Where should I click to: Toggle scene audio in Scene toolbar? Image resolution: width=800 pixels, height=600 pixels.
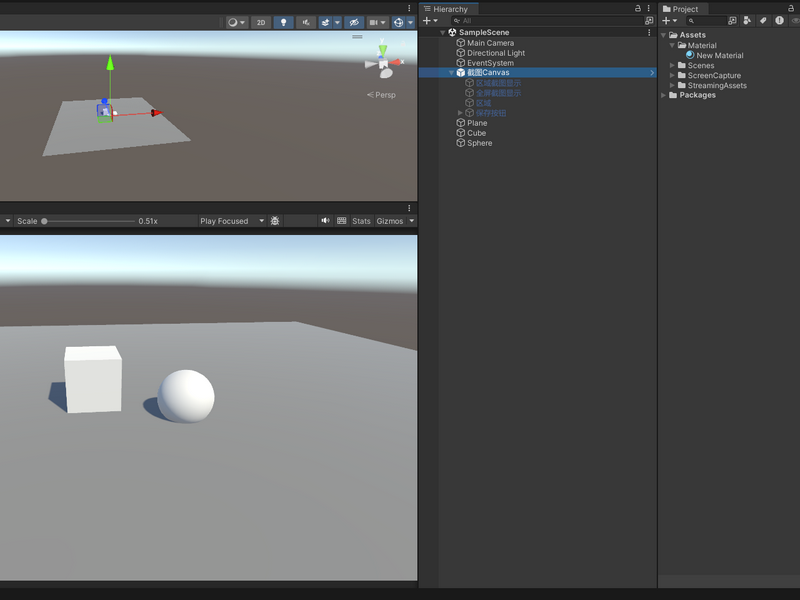[306, 22]
